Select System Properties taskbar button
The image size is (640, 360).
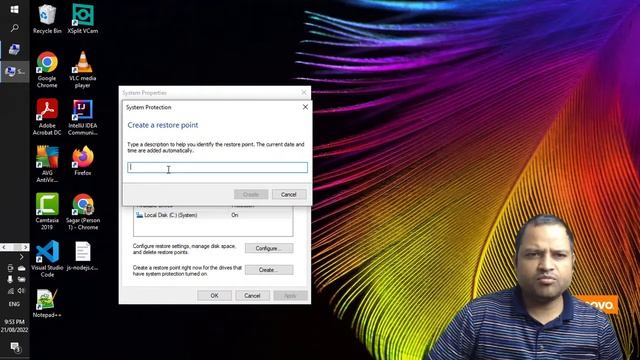point(15,71)
